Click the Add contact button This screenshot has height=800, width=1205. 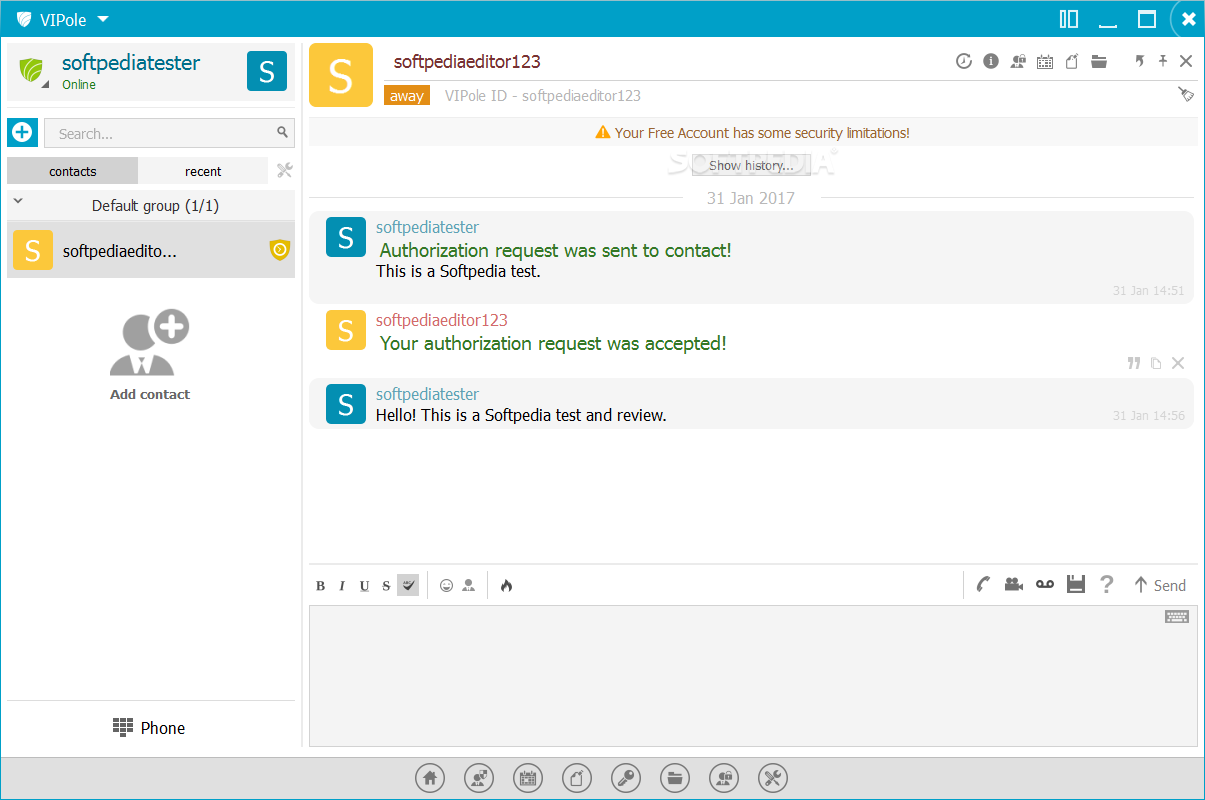pyautogui.click(x=150, y=355)
